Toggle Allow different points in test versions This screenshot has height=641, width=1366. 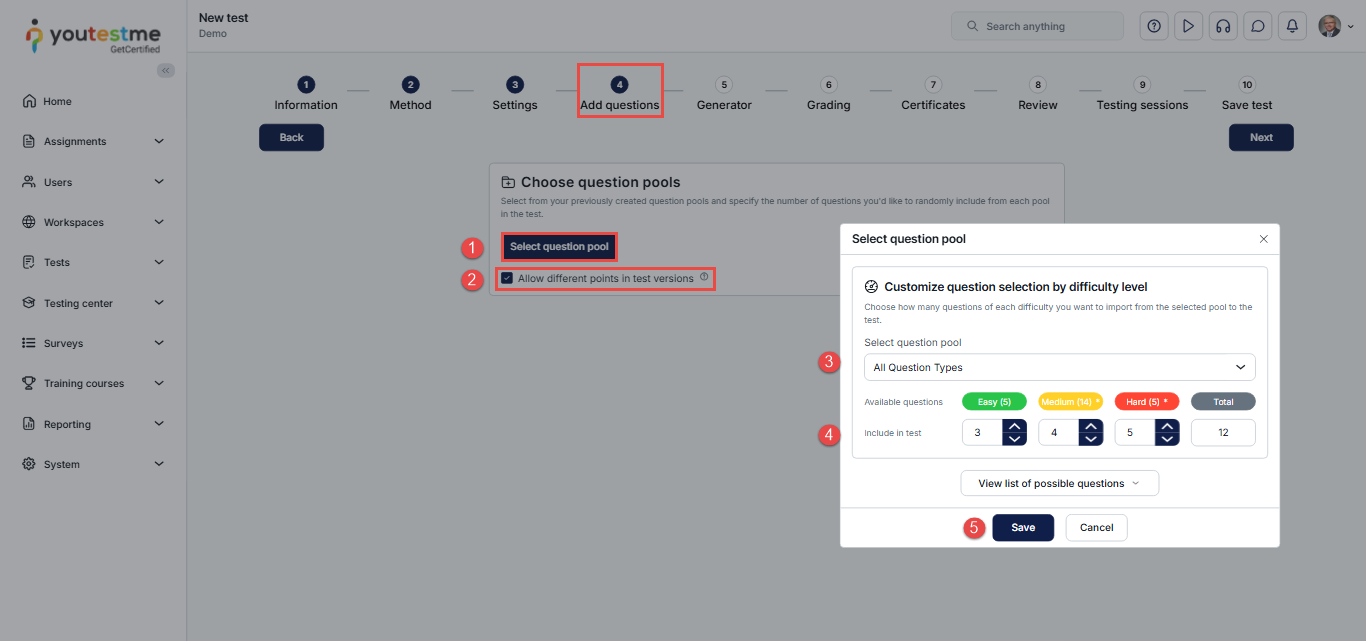(x=508, y=278)
